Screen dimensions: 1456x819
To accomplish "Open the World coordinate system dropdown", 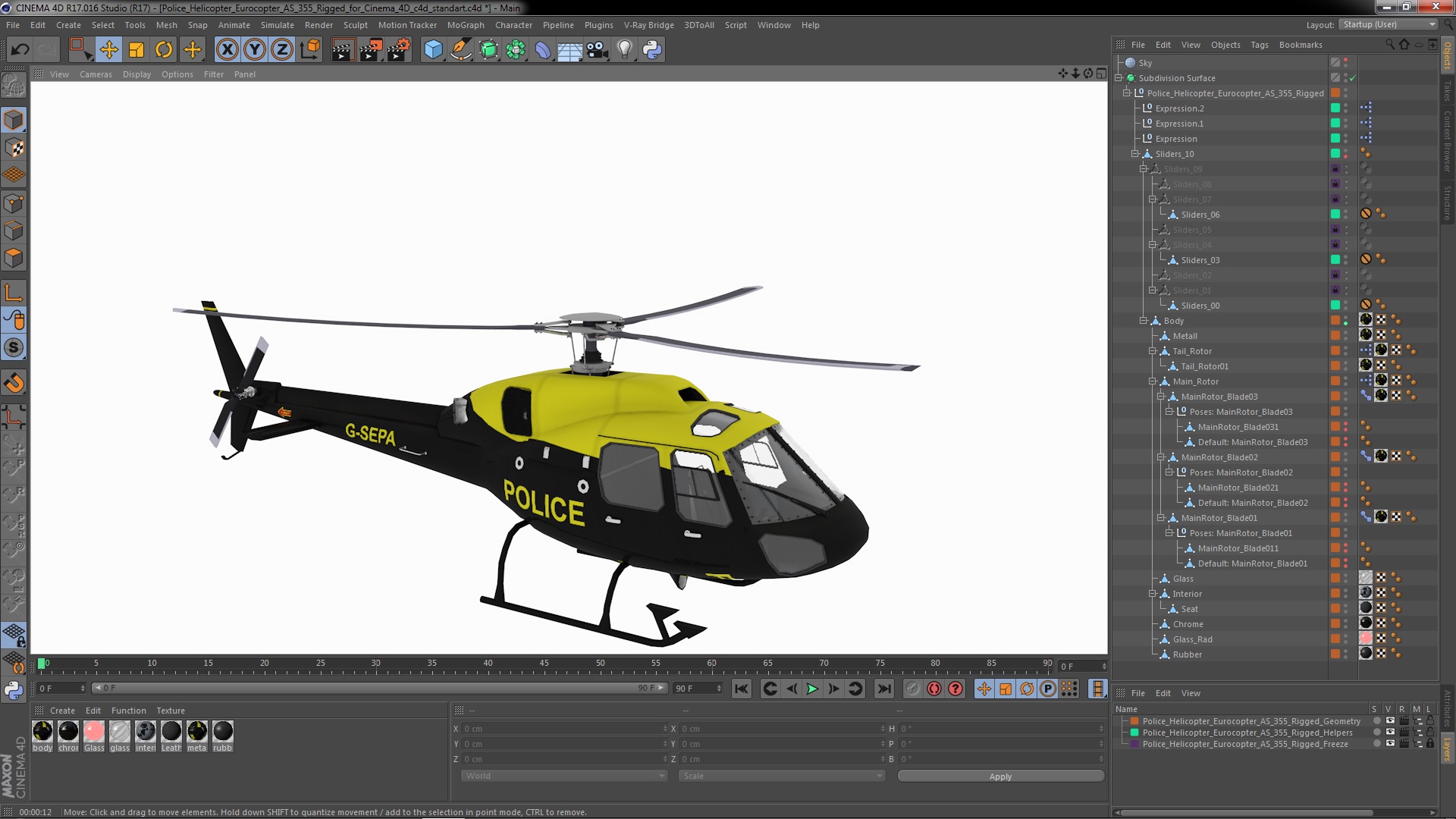I will [x=563, y=776].
